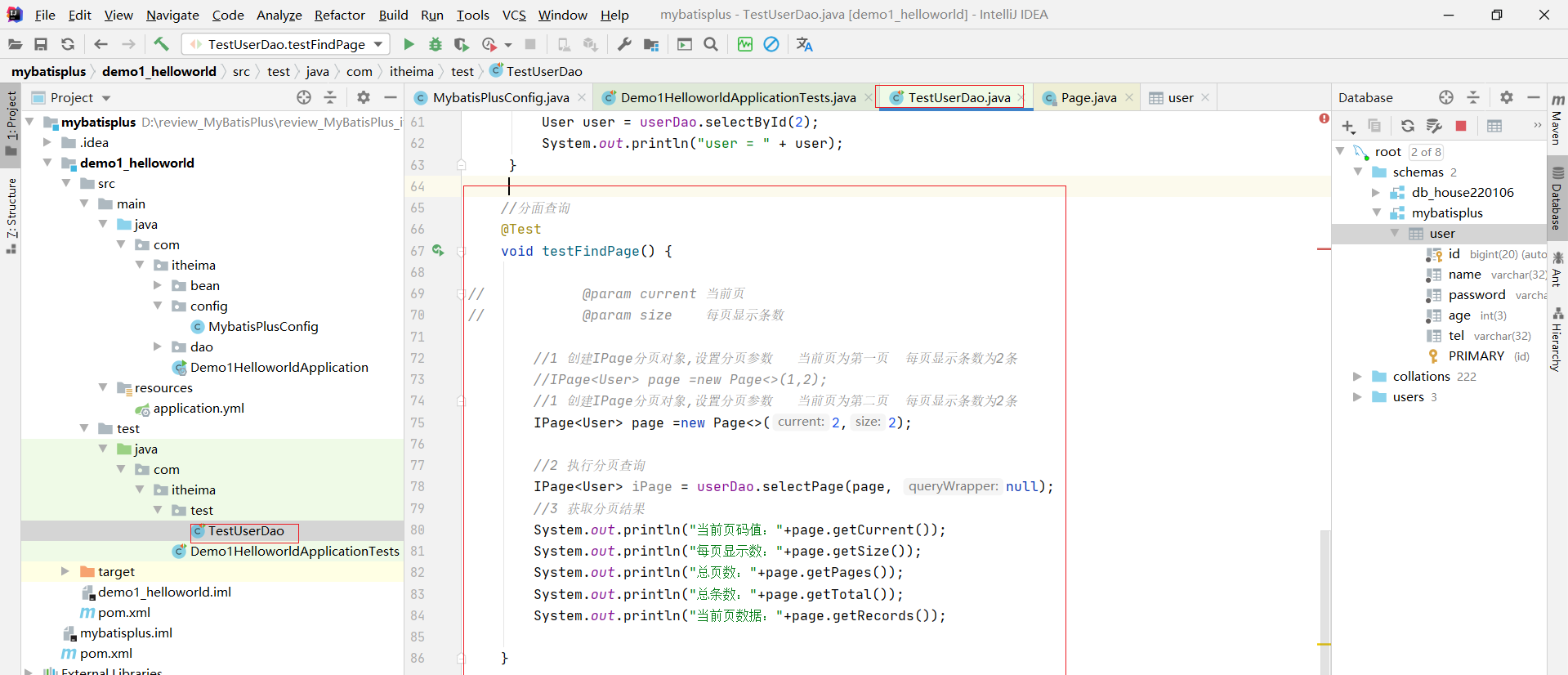Select application.yml in the project tree
This screenshot has width=1568, height=675.
point(199,408)
